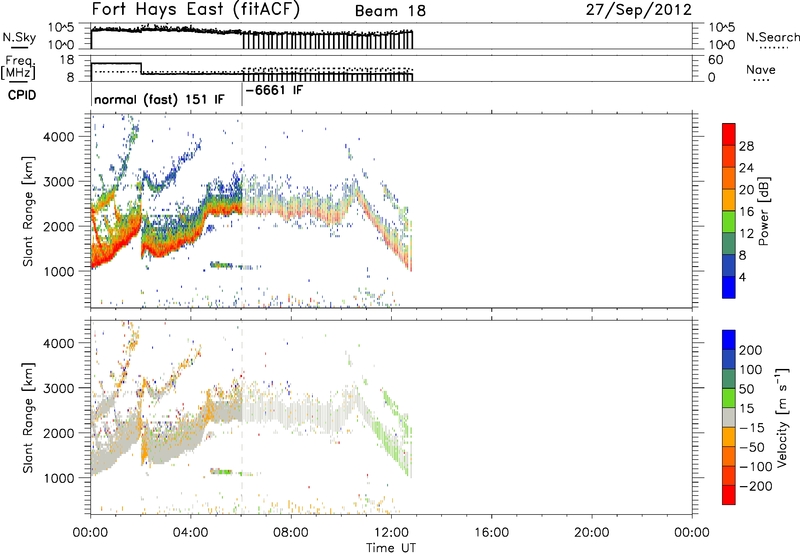Screen dimensions: 800x554
Task: Click the '28' tick on Power colorbar
Action: pyautogui.click(x=746, y=146)
